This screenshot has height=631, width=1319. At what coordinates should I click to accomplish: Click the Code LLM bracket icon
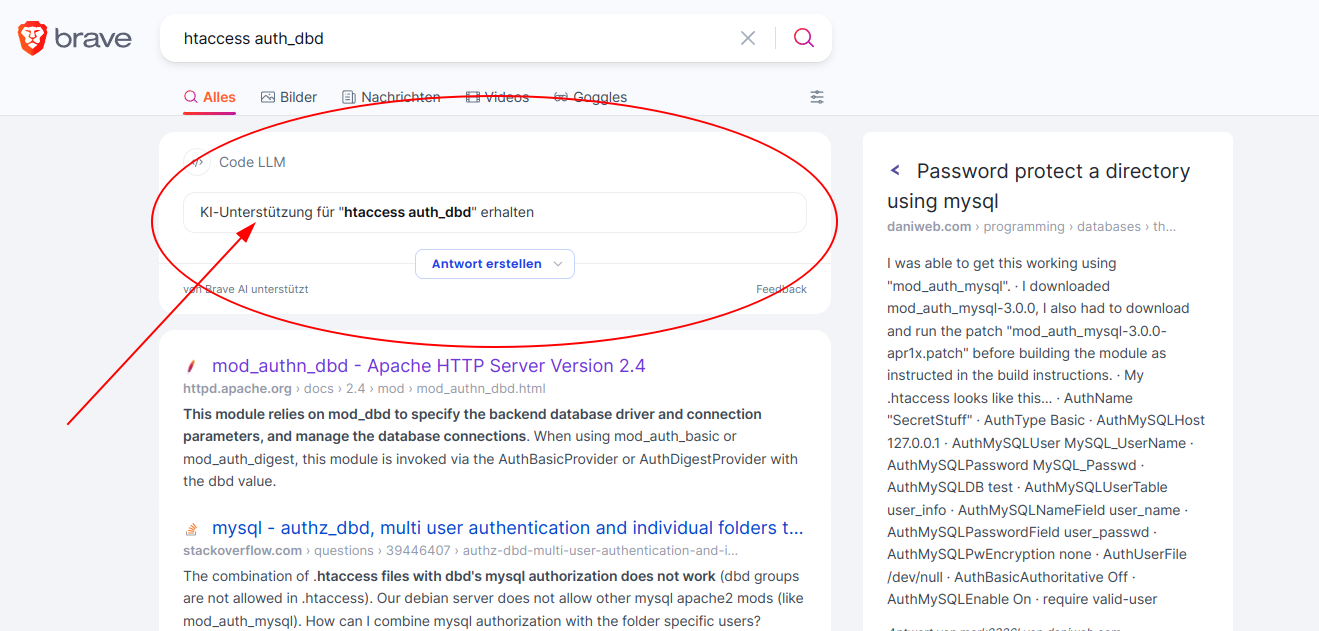coord(197,162)
